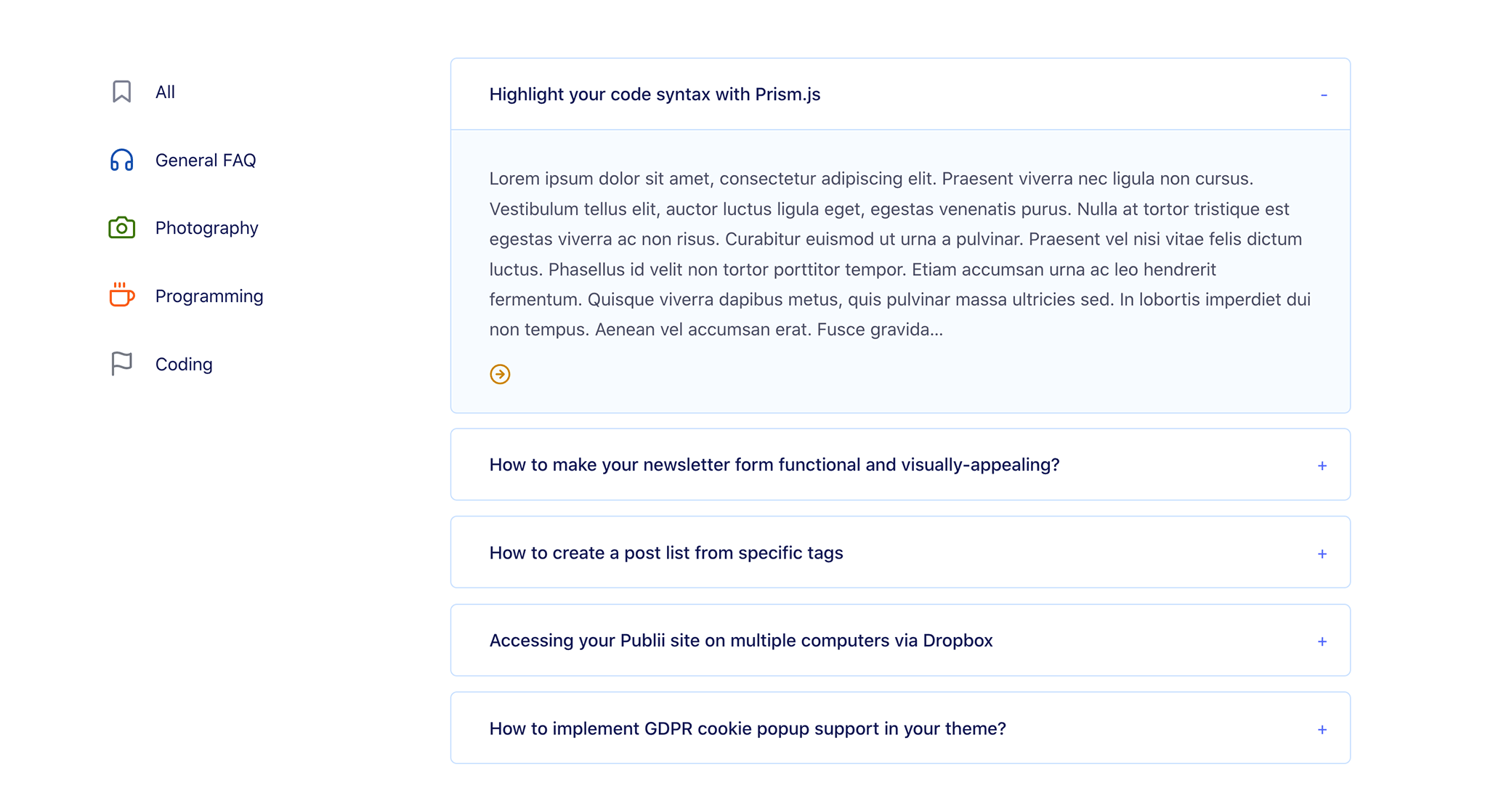Viewport: 1485px width, 812px height.
Task: Filter FAQs by the All category
Action: coord(165,92)
